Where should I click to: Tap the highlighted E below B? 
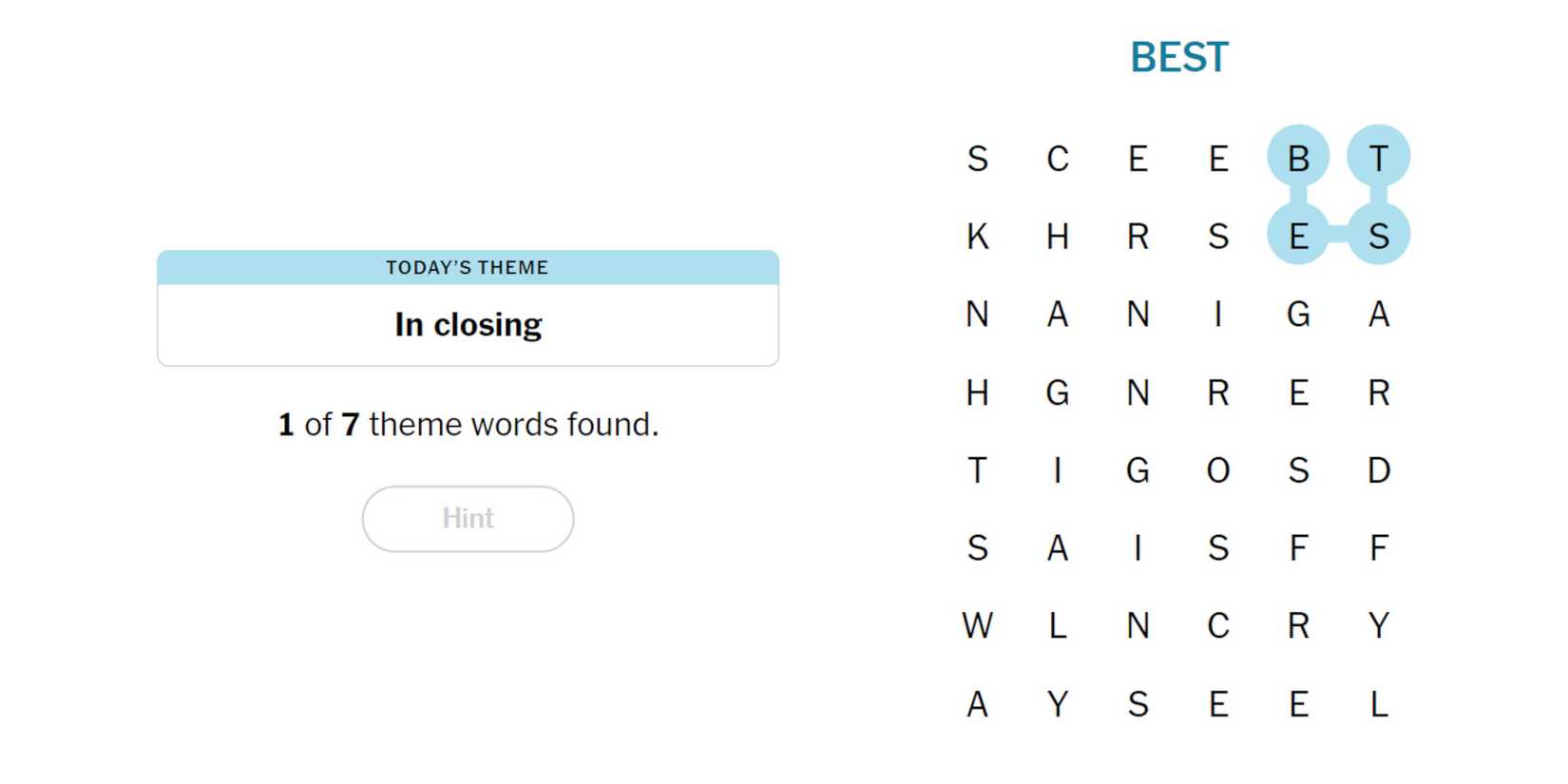[1298, 236]
